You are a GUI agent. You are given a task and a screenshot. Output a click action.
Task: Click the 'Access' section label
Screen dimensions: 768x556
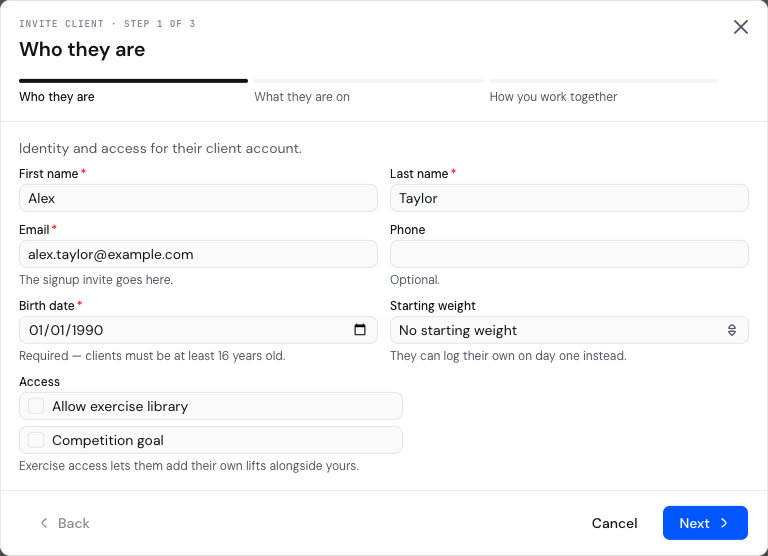(39, 382)
